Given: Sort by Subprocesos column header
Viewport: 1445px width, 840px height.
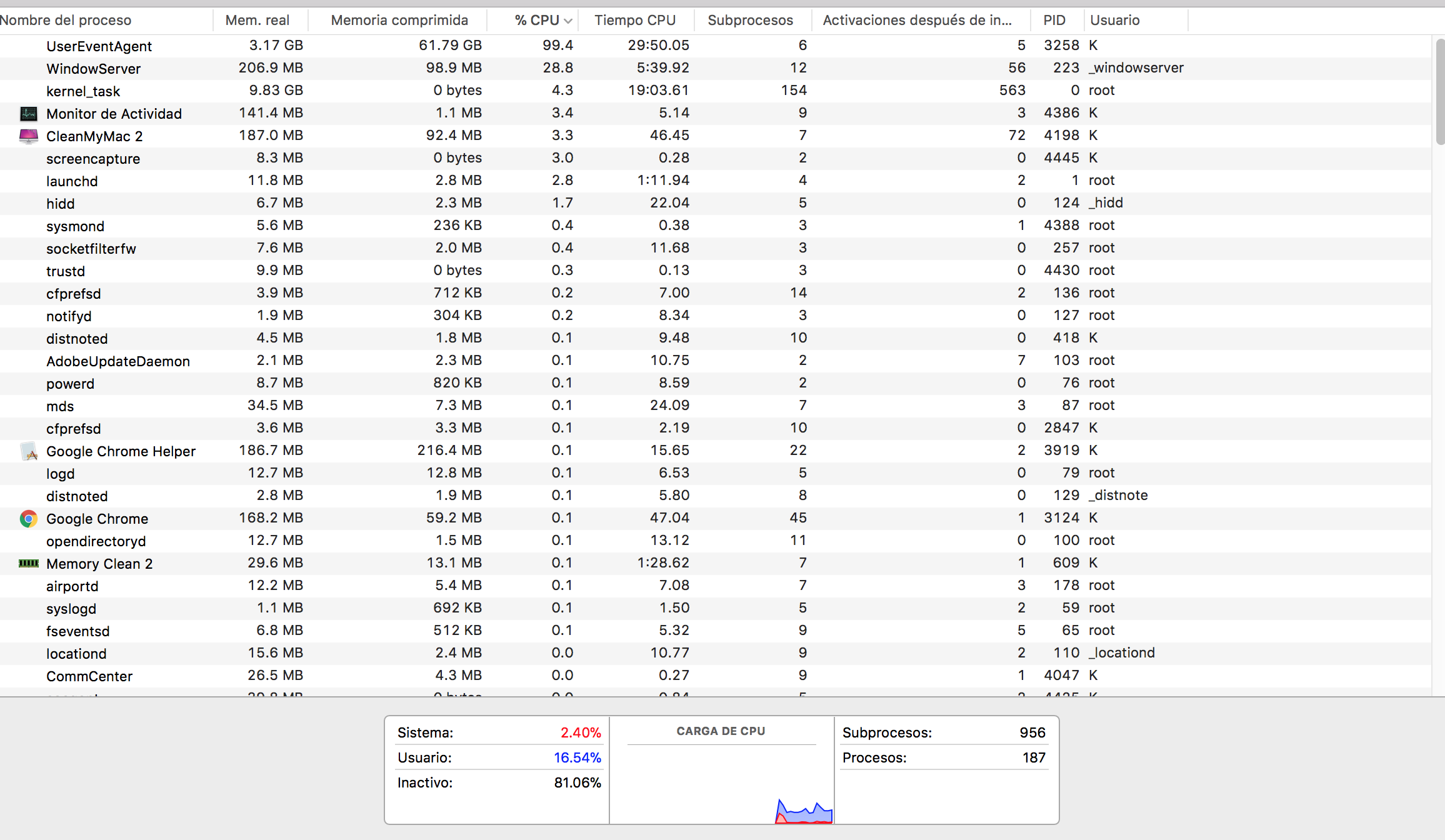Looking at the screenshot, I should pos(752,21).
